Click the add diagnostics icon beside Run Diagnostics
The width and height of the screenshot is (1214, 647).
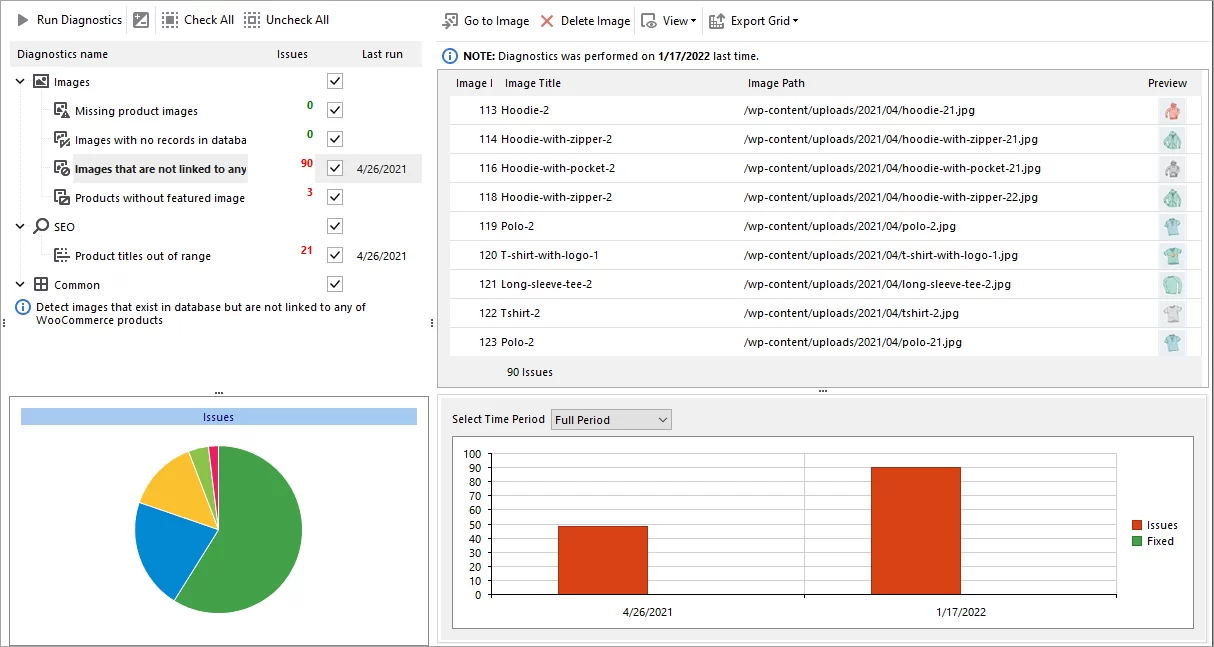[x=140, y=19]
